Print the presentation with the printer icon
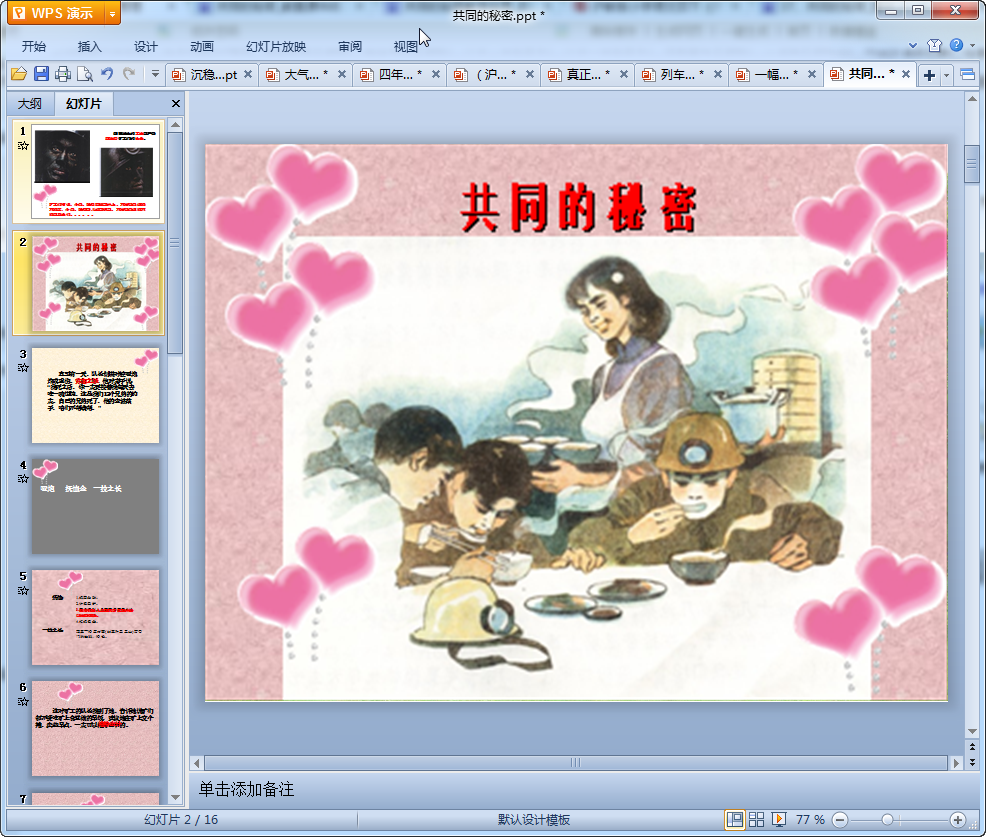986x837 pixels. 62,74
